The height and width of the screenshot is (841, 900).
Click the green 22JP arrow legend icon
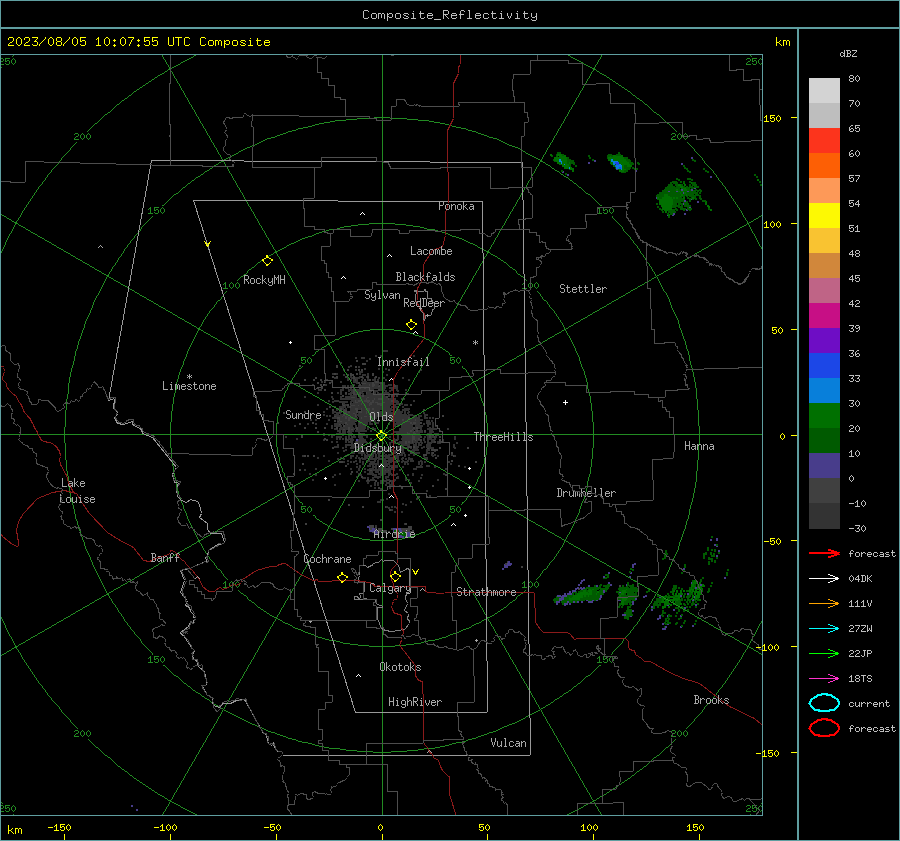(824, 653)
